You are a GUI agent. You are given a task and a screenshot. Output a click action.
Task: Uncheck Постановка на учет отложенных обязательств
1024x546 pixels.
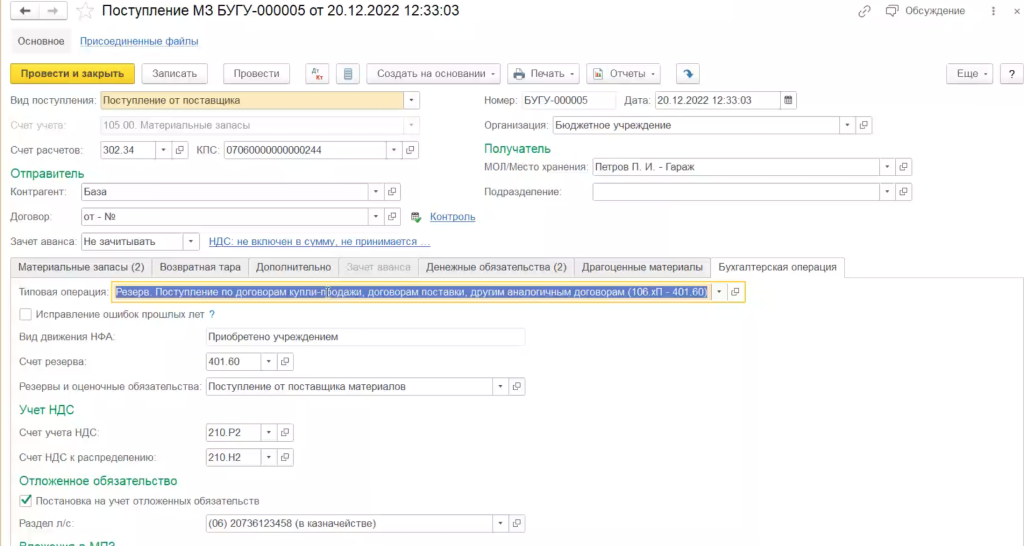[x=25, y=500]
